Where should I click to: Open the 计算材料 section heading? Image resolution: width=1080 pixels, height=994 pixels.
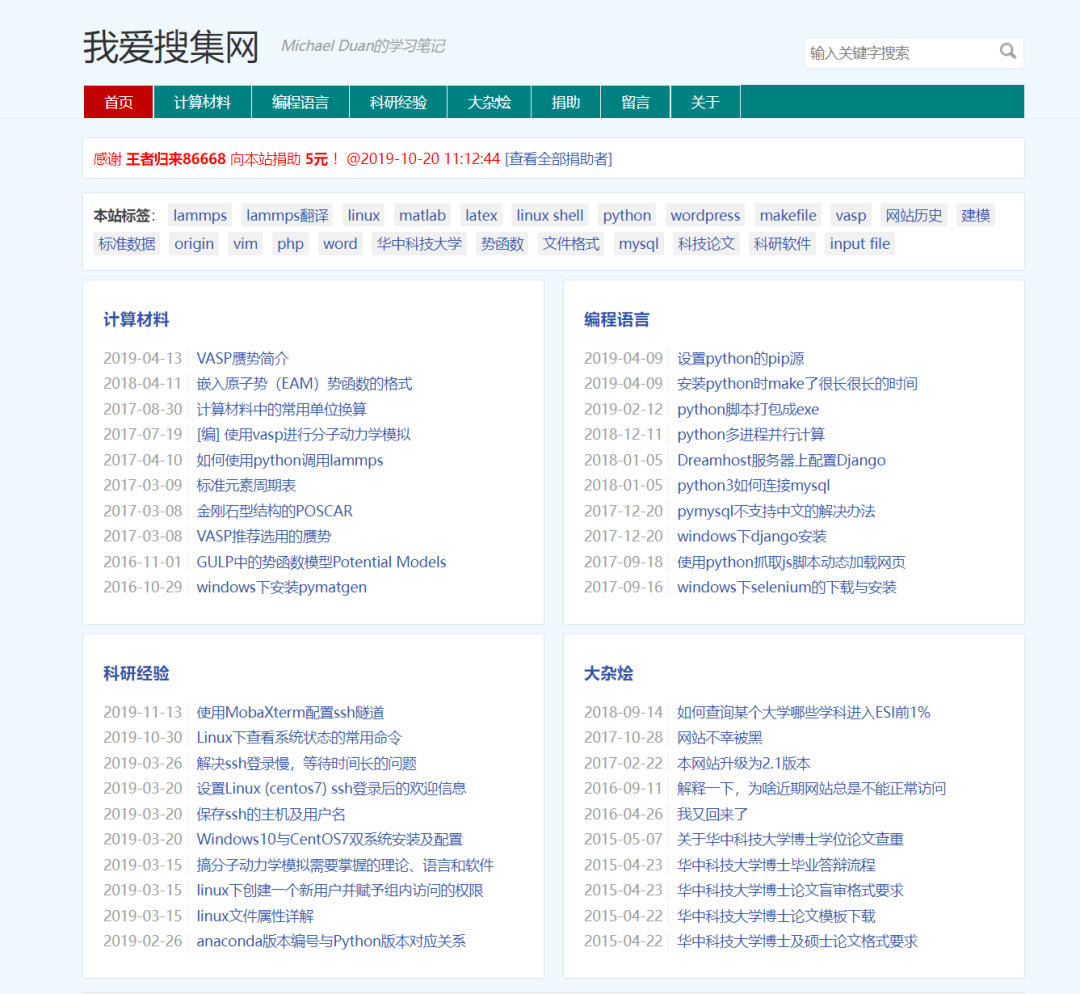(x=136, y=320)
